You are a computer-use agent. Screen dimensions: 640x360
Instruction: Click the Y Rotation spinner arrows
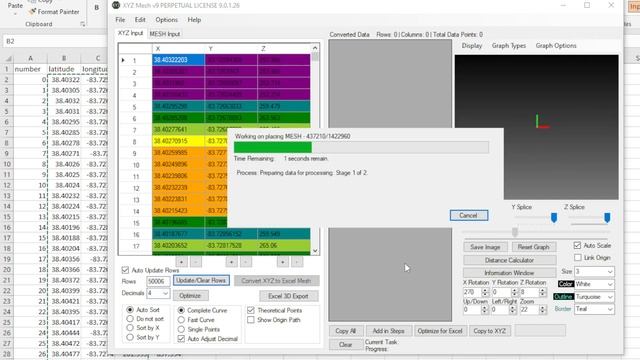(x=514, y=292)
